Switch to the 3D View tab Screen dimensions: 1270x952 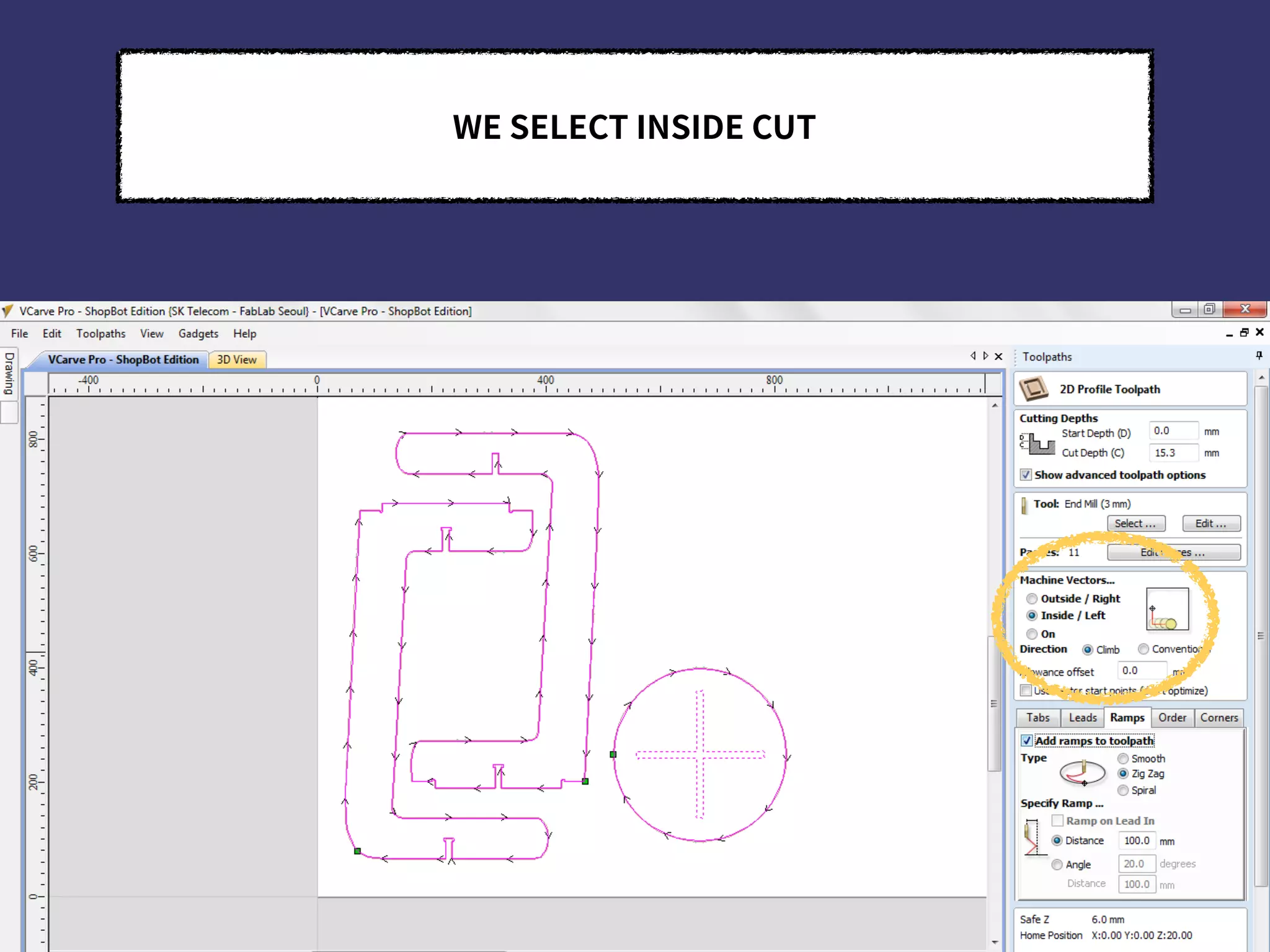(236, 359)
